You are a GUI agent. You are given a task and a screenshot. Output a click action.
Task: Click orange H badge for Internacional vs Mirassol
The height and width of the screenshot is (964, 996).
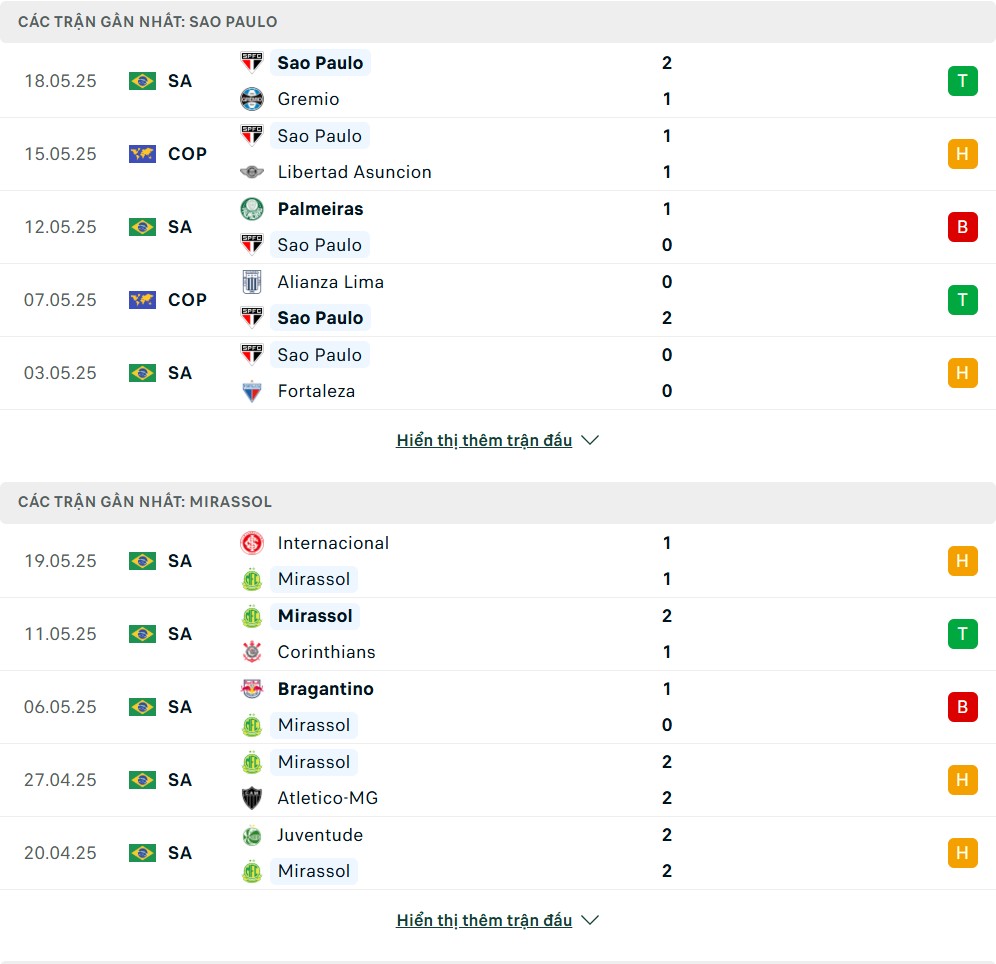click(962, 561)
